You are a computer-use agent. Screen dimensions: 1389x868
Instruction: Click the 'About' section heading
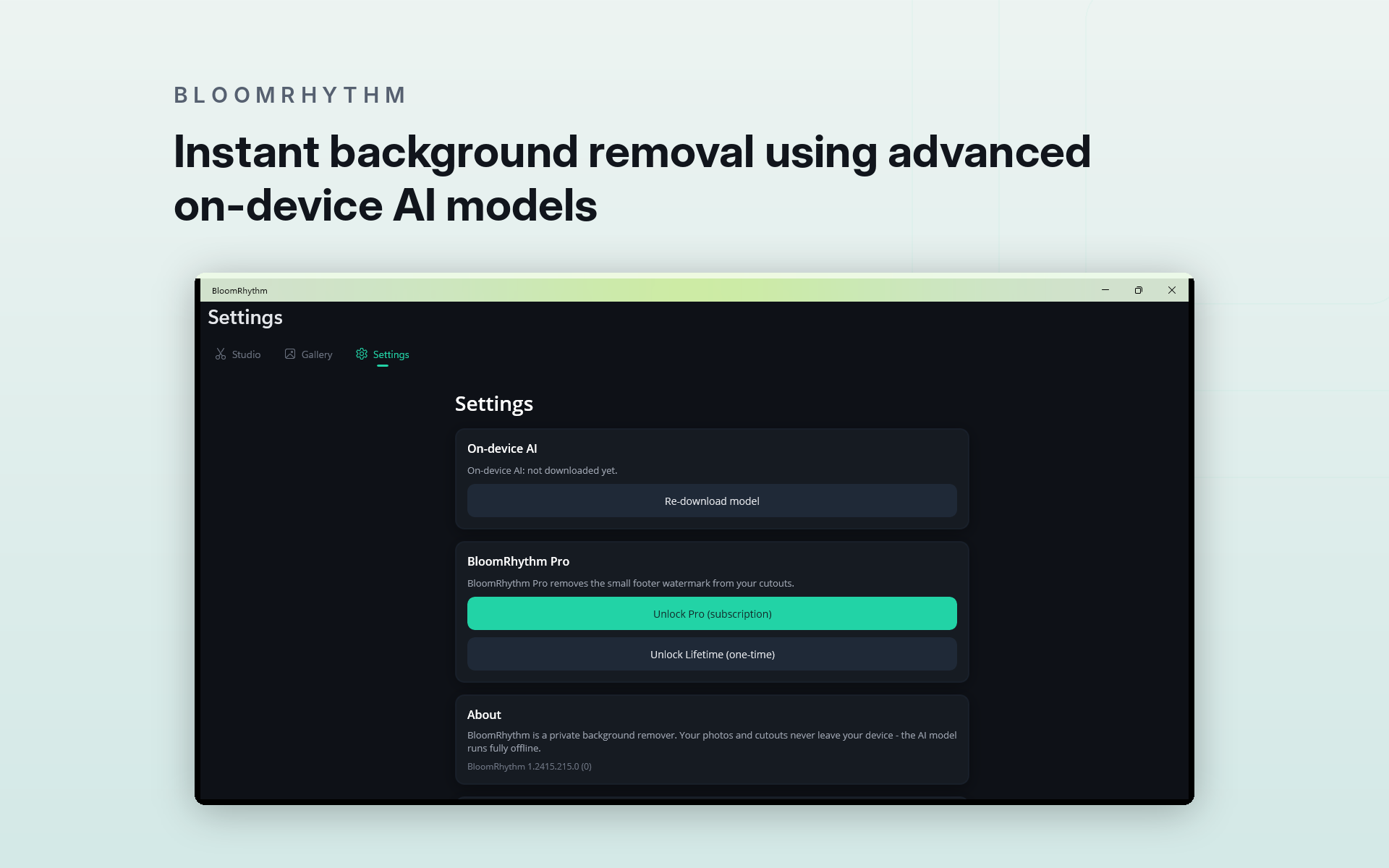[x=484, y=715]
